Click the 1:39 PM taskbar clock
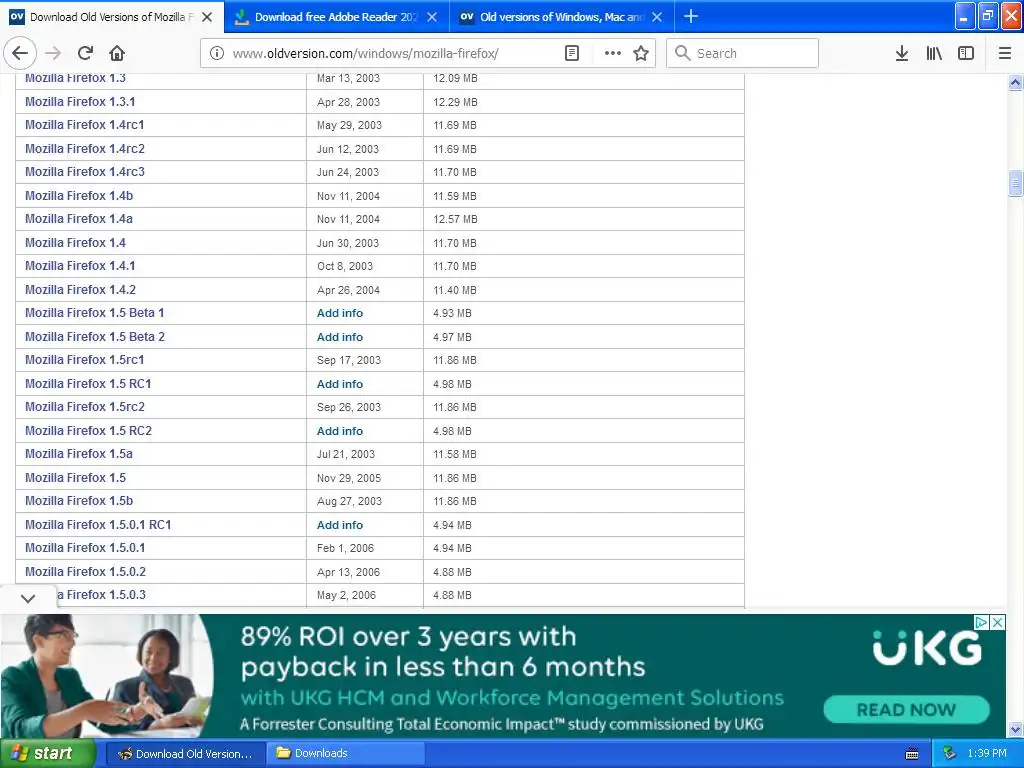 tap(987, 754)
